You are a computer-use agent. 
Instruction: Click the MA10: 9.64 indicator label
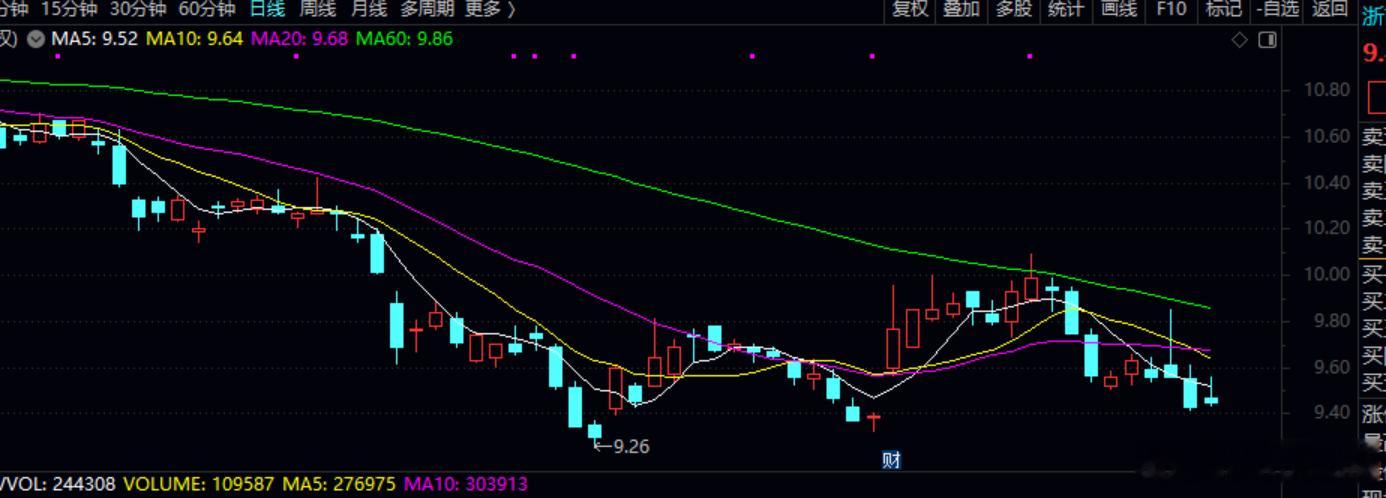point(195,39)
